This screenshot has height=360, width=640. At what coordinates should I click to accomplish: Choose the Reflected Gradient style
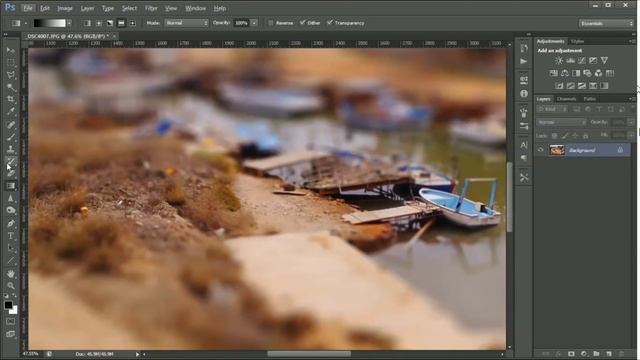tap(121, 23)
